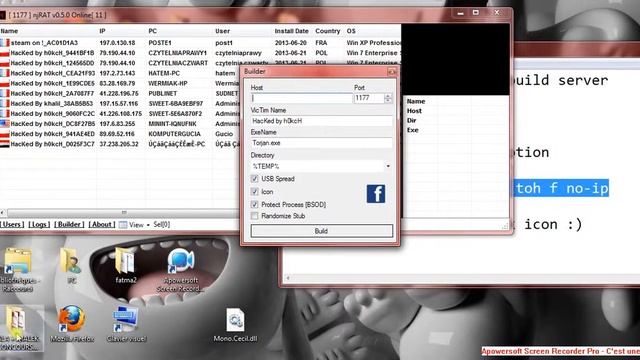Select the SWEET-5E6A870F2 PC cell
The width and height of the screenshot is (640, 360).
tap(175, 113)
